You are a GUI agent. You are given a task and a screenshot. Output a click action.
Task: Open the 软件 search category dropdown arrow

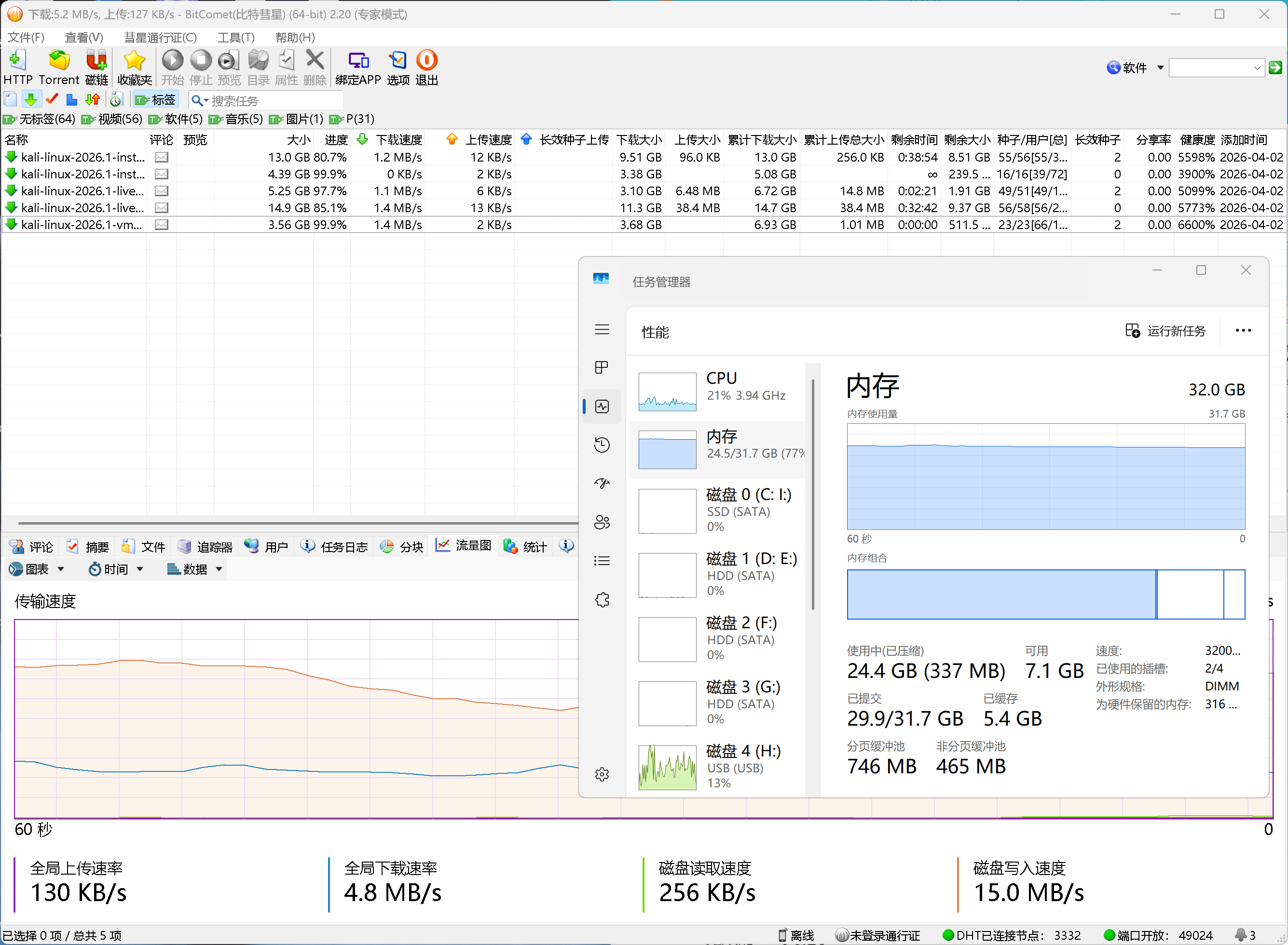(x=1160, y=67)
